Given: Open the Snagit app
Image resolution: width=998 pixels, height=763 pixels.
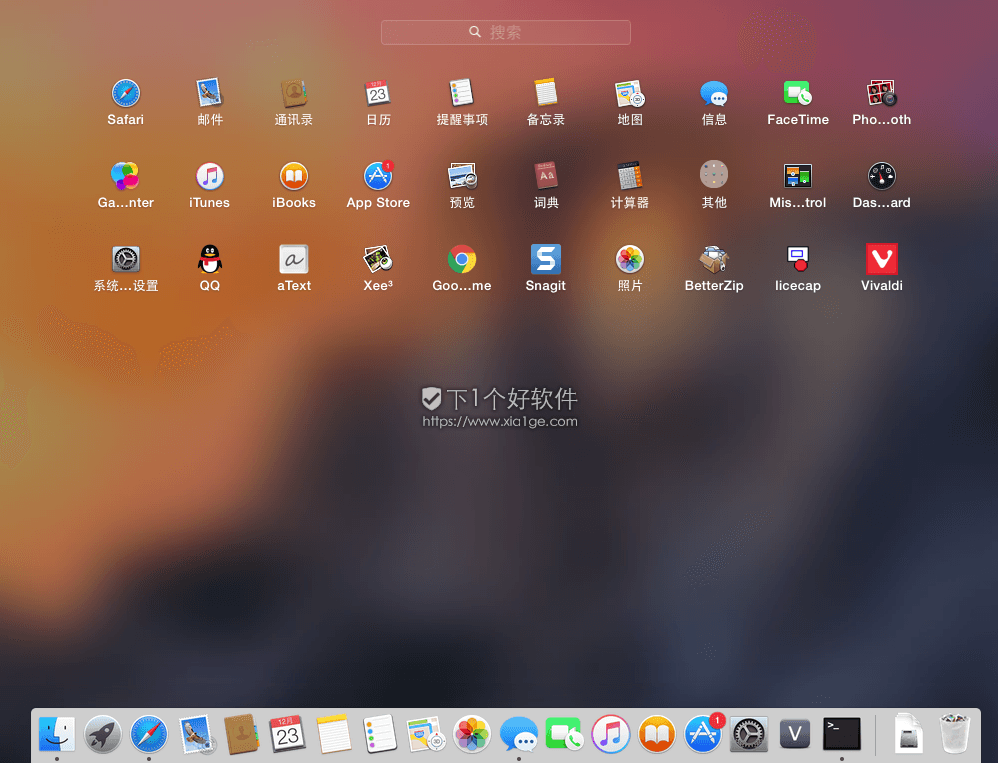Looking at the screenshot, I should (545, 260).
